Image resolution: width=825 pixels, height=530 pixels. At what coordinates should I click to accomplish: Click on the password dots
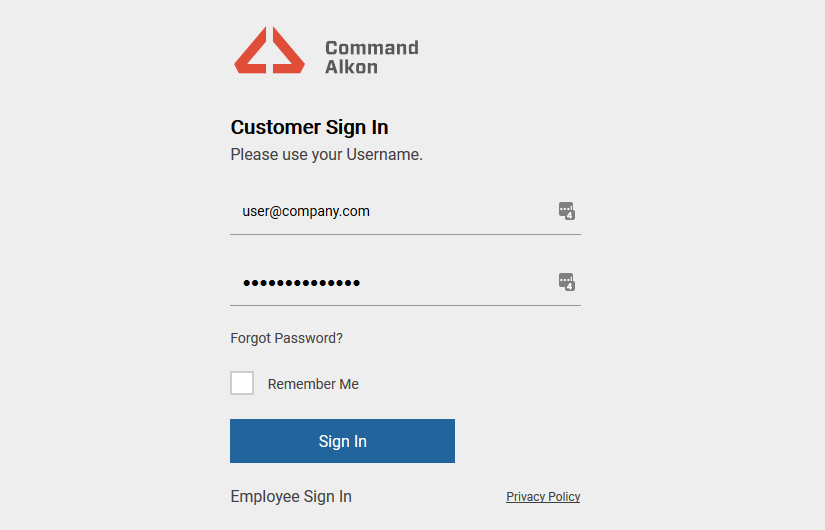coord(301,283)
